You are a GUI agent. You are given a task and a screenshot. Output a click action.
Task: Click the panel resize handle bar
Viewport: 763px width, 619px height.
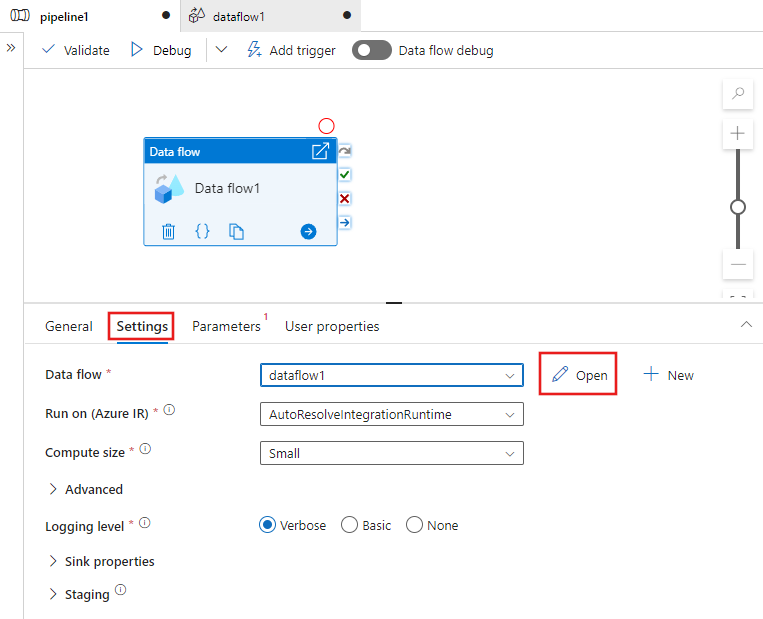click(x=394, y=303)
